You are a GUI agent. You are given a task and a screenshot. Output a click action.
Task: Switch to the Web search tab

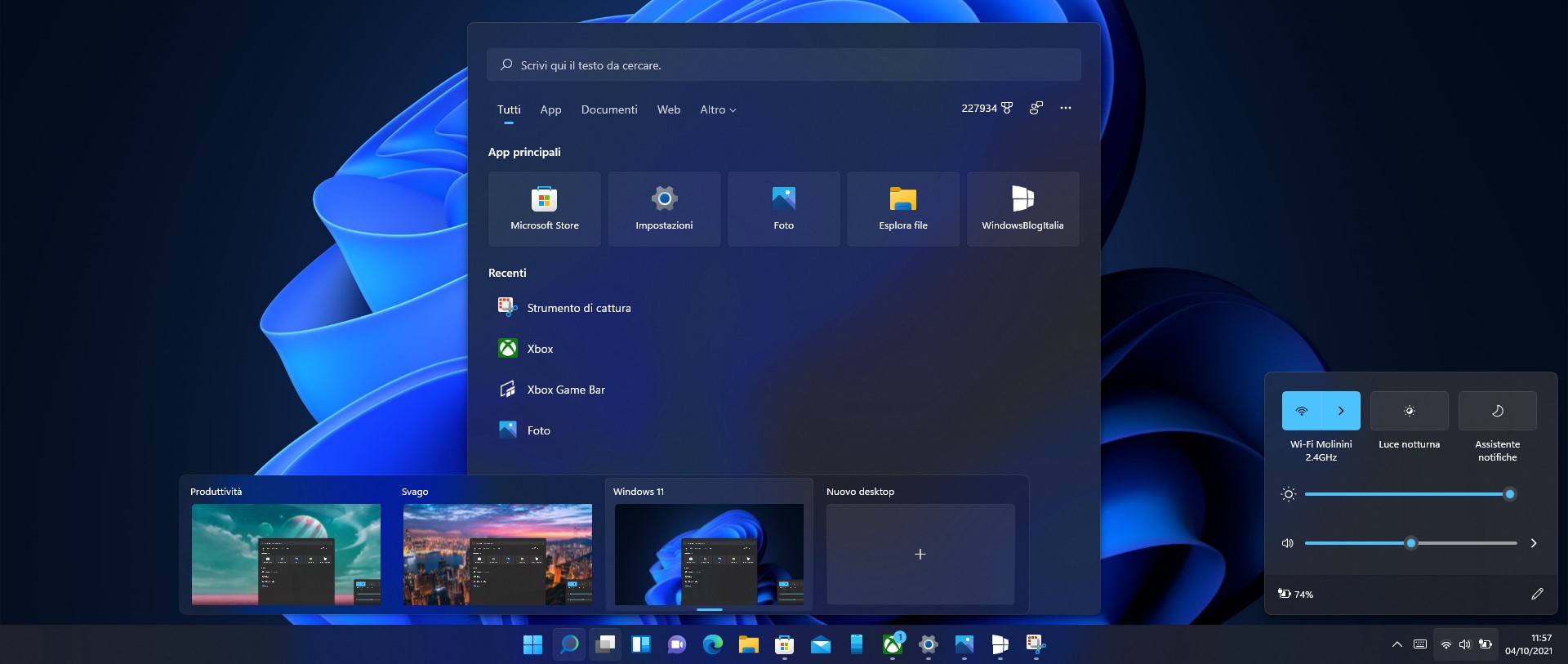click(669, 109)
